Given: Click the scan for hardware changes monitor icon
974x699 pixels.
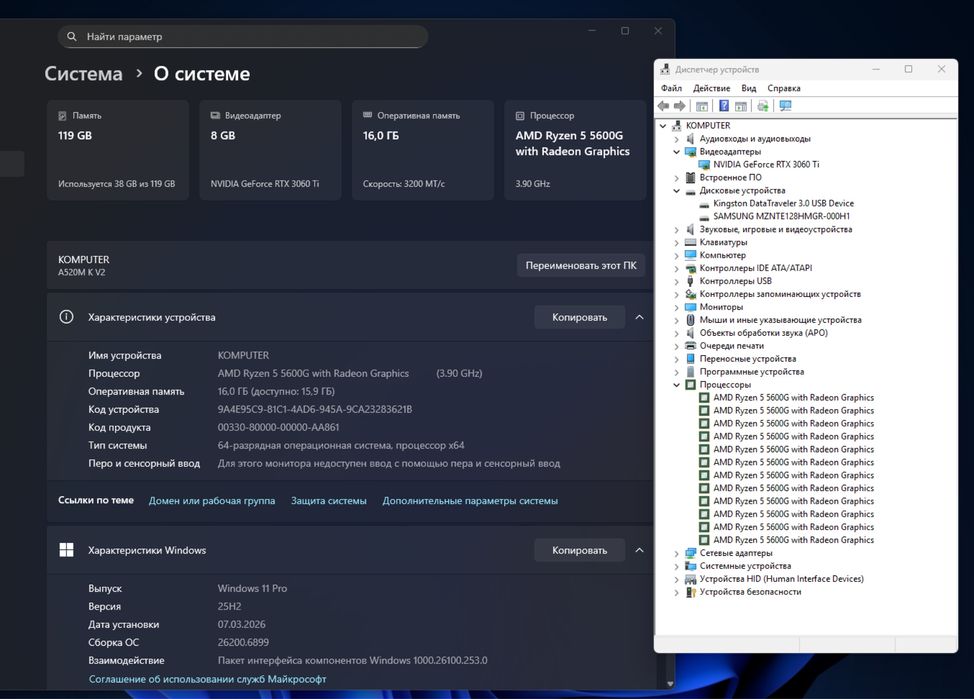Looking at the screenshot, I should 785,106.
